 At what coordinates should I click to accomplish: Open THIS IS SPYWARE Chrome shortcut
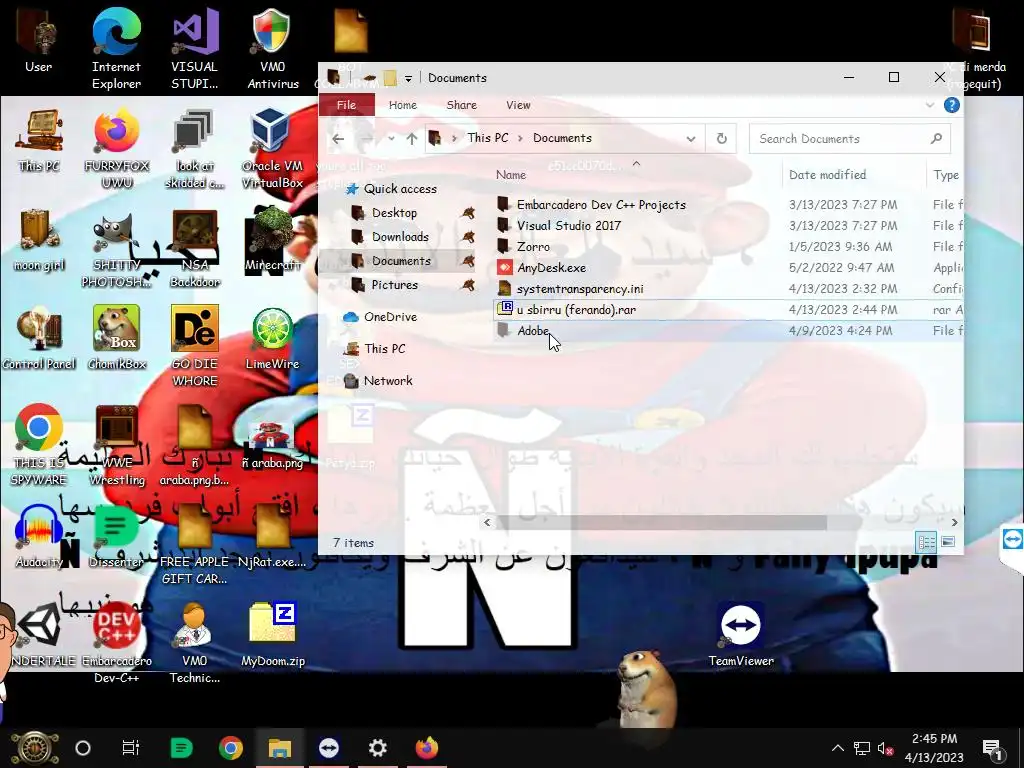[x=39, y=446]
